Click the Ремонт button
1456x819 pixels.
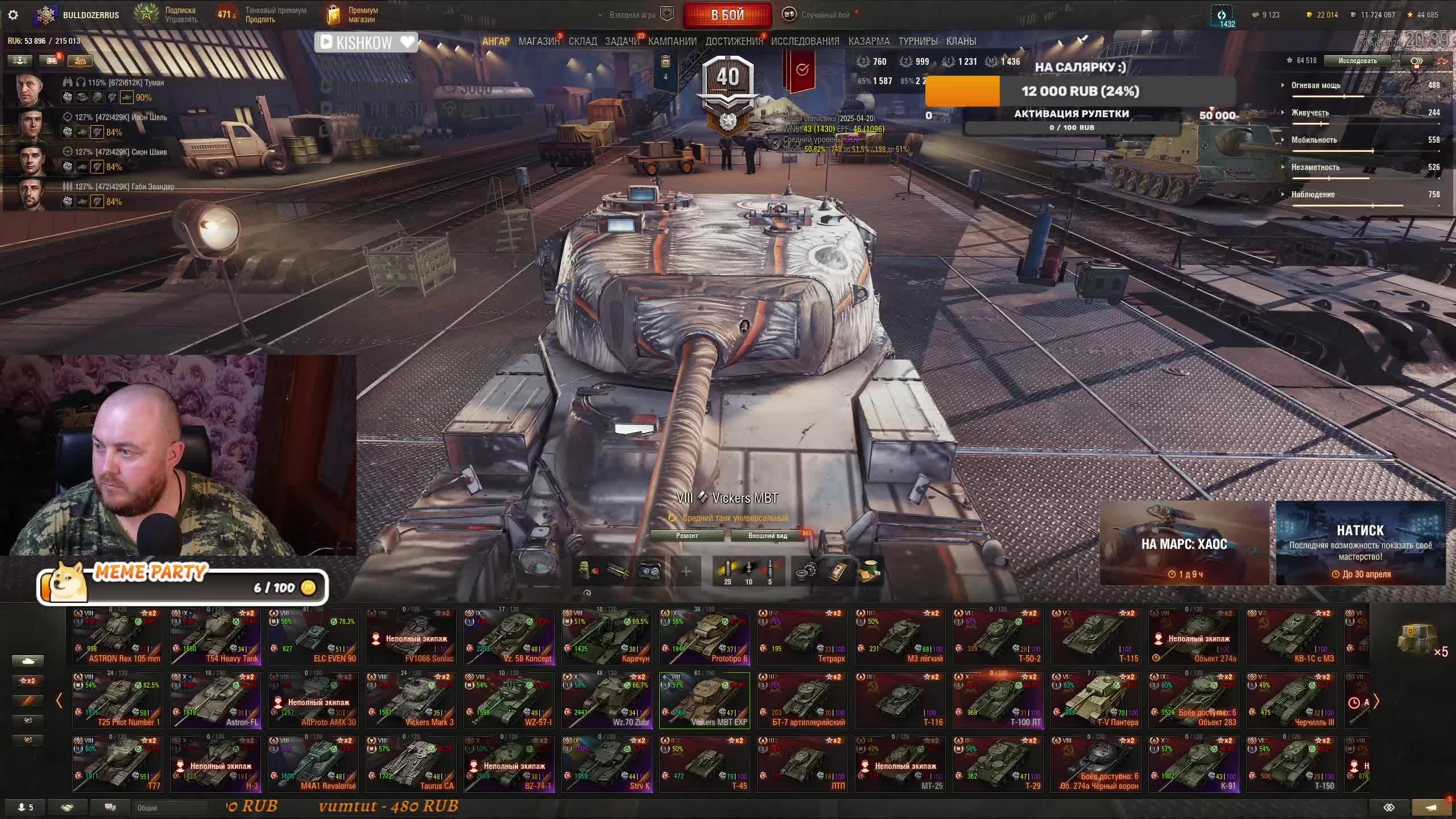point(686,535)
